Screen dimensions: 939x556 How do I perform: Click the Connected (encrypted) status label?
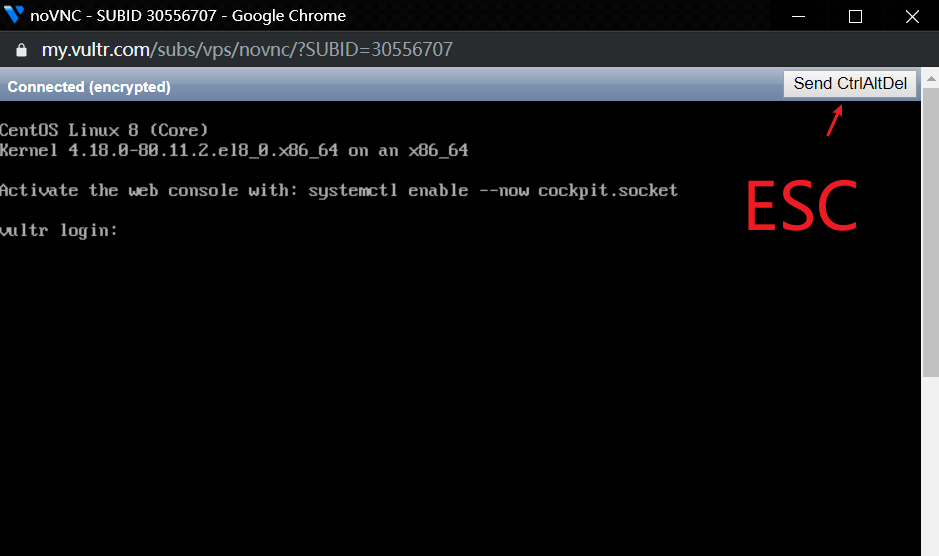click(x=89, y=87)
